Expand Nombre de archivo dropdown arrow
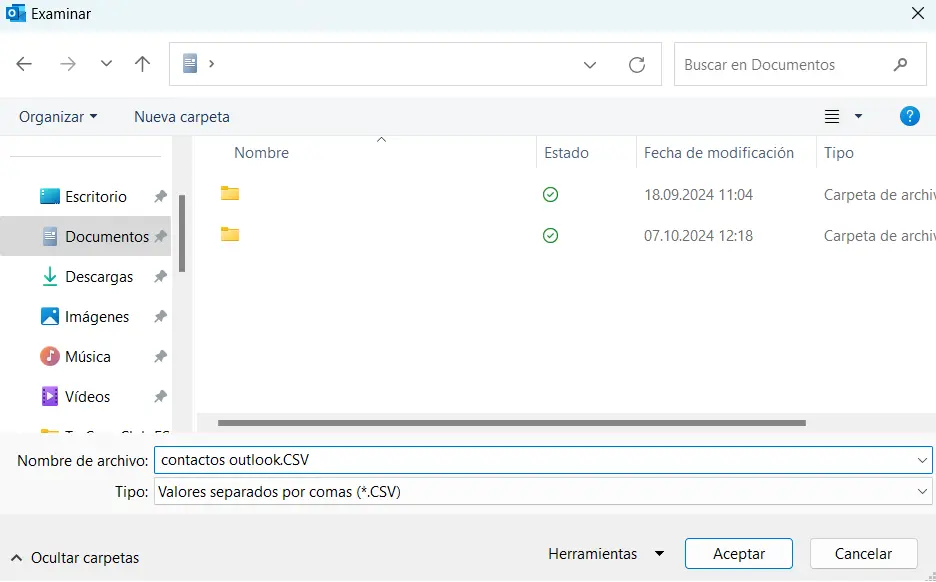This screenshot has width=936, height=582. pos(922,460)
